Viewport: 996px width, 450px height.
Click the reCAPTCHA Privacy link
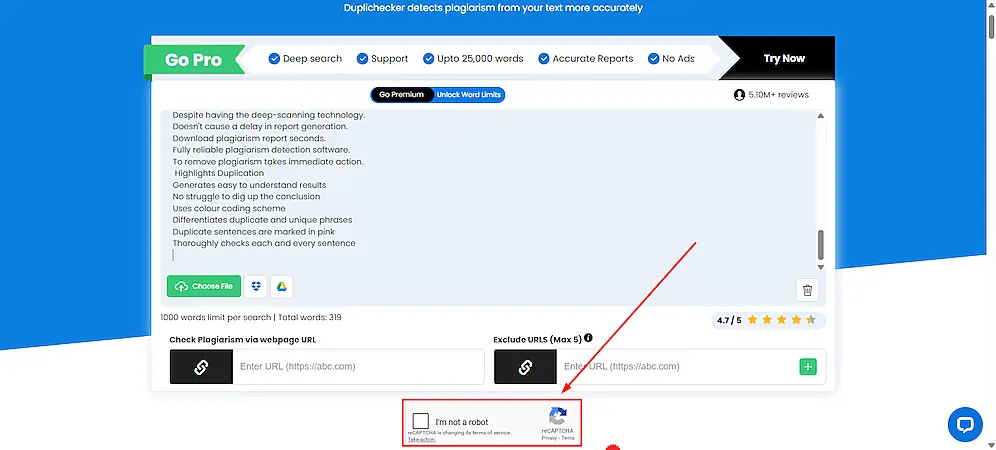549,438
